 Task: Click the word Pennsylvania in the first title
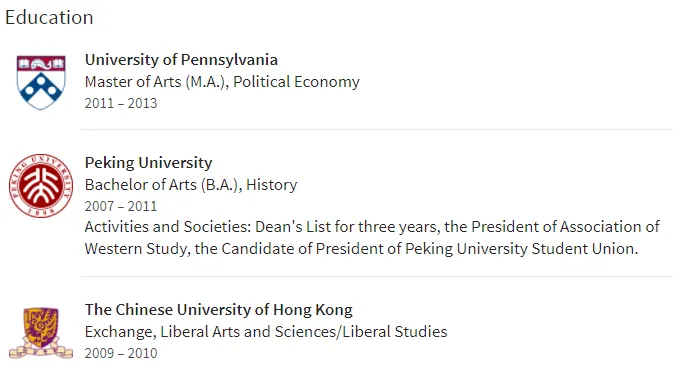pos(229,60)
